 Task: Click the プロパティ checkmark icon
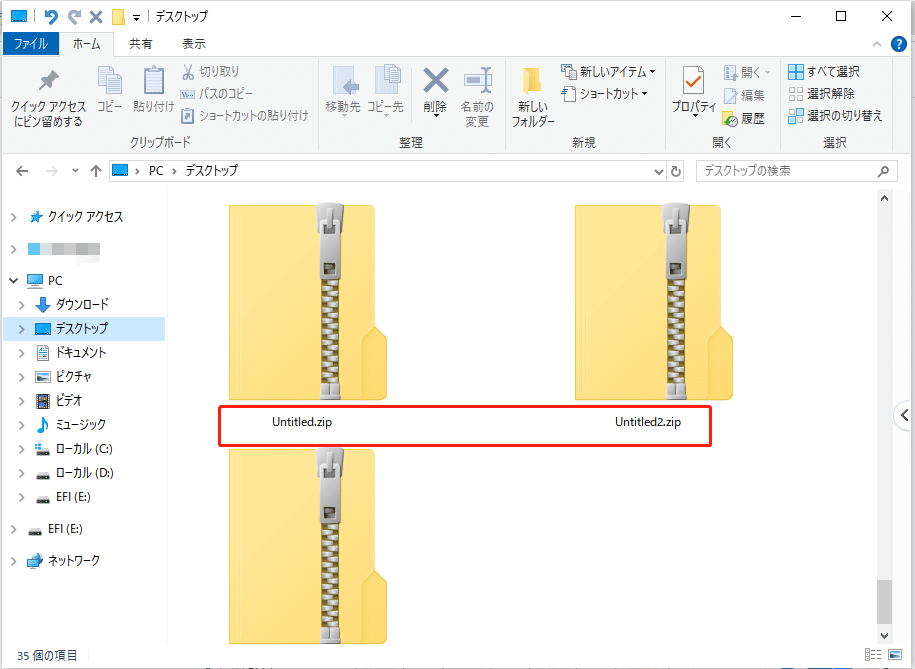coord(693,81)
